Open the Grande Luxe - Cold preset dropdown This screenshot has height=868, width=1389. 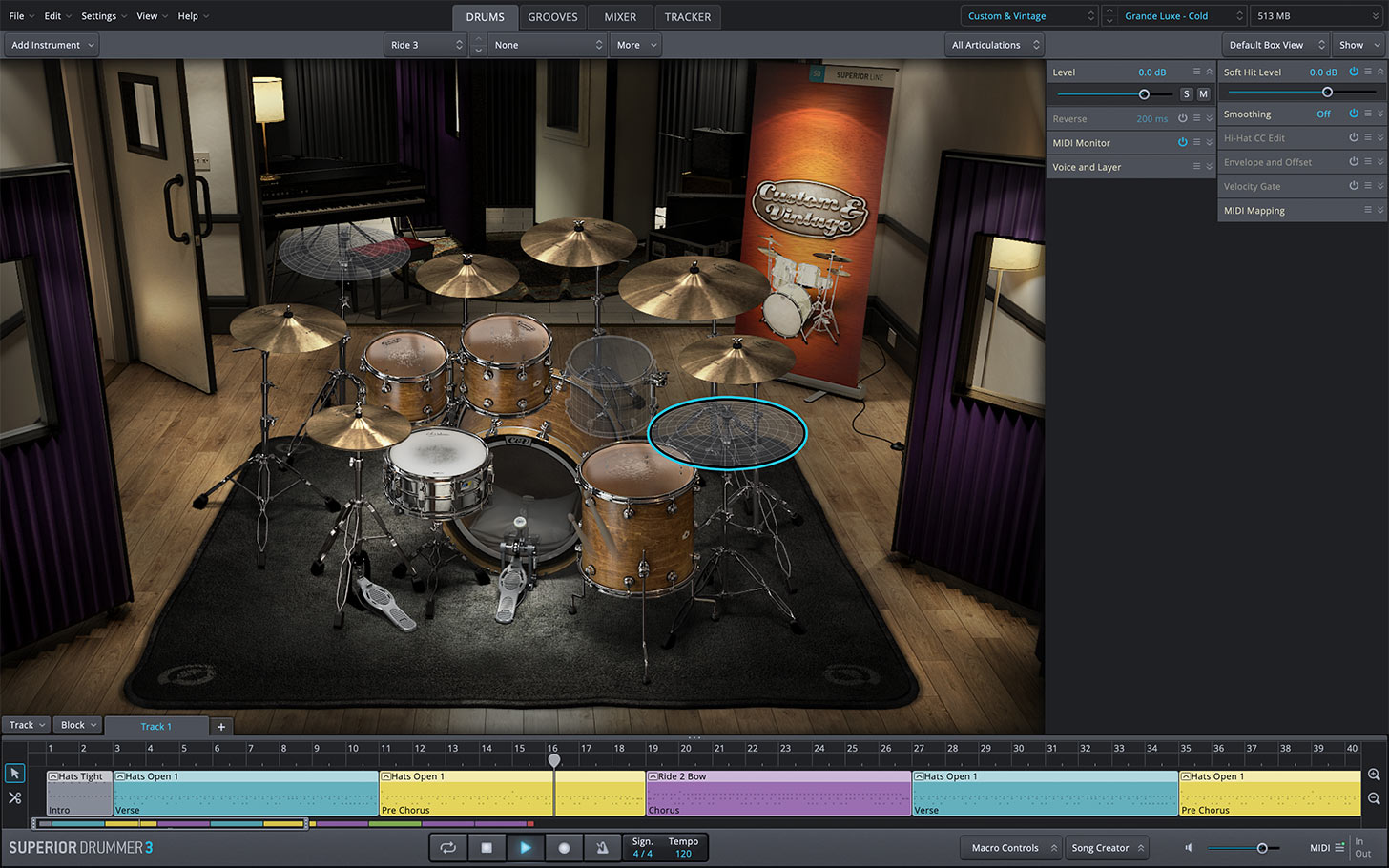[x=1182, y=16]
